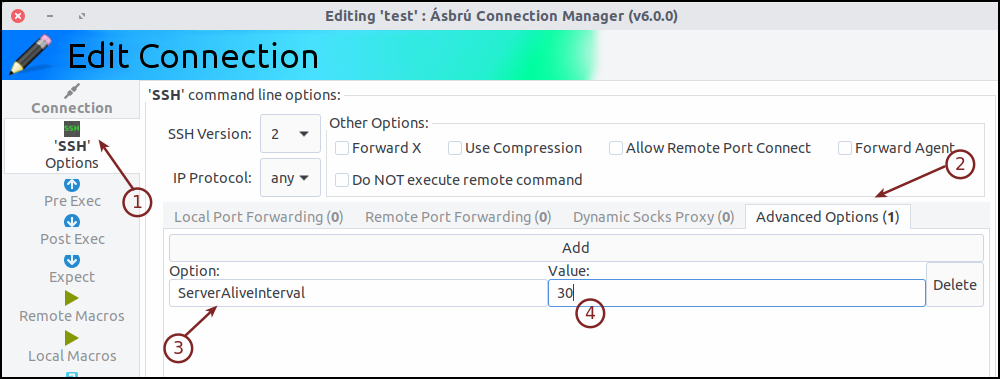The image size is (1000, 379).
Task: Enable the Forward X checkbox
Action: coord(342,148)
